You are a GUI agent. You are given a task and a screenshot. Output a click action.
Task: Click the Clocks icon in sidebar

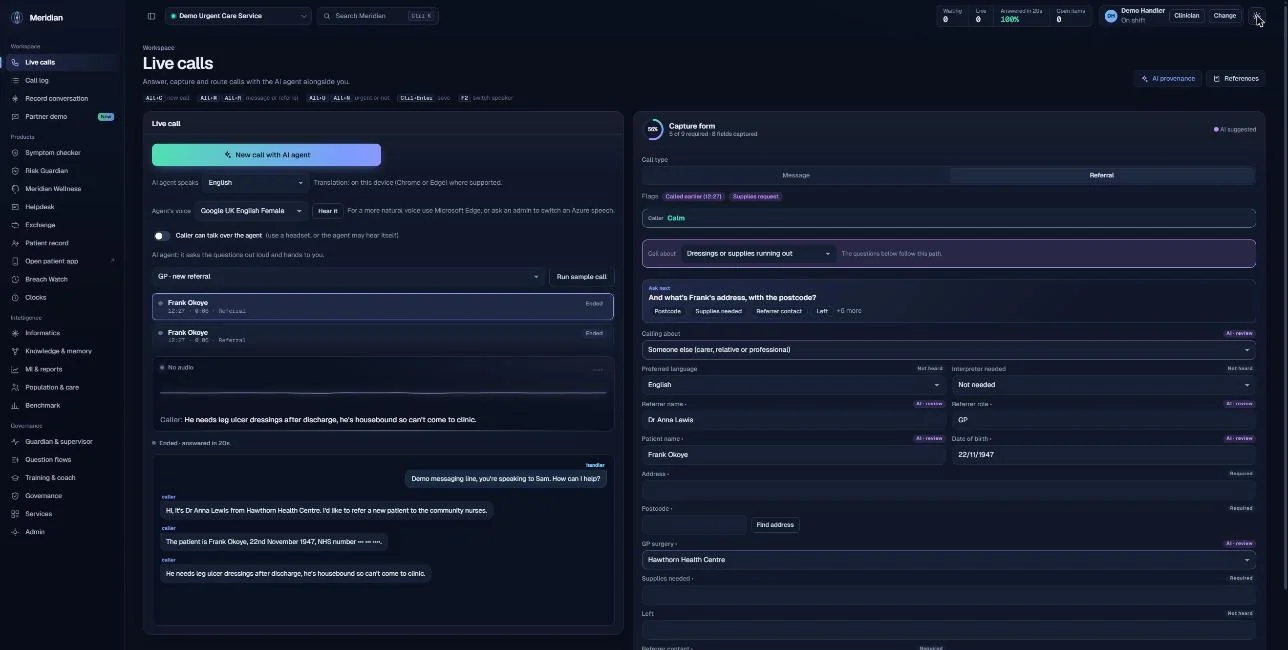point(16,297)
